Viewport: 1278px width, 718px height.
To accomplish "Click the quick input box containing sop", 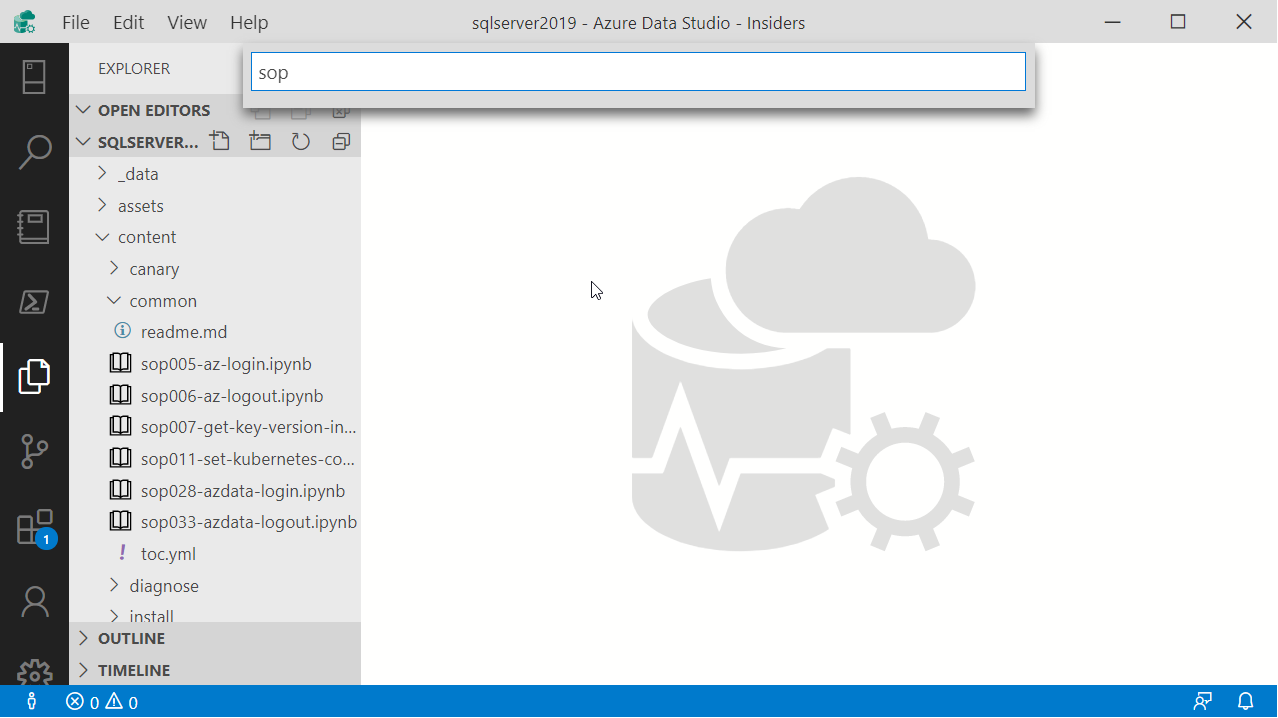I will pyautogui.click(x=637, y=71).
